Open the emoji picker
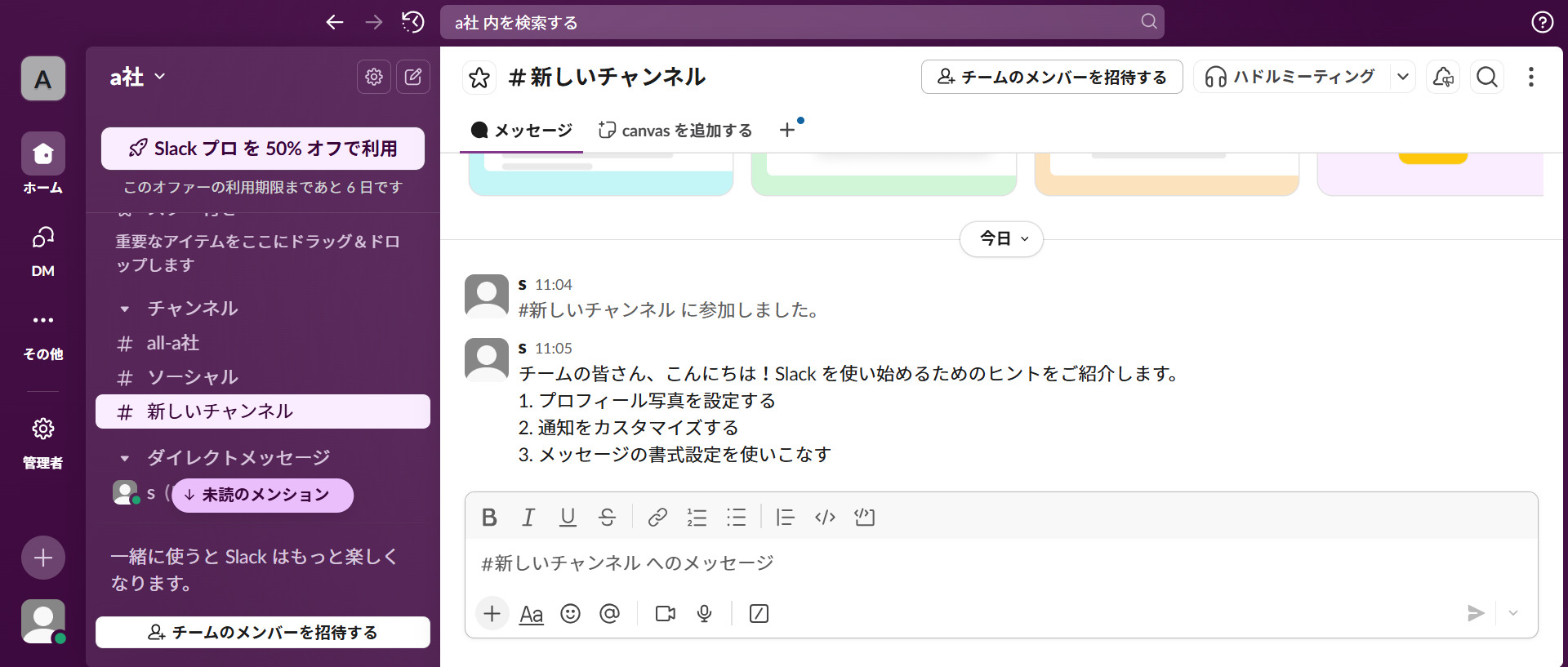Image resolution: width=1568 pixels, height=667 pixels. [570, 613]
